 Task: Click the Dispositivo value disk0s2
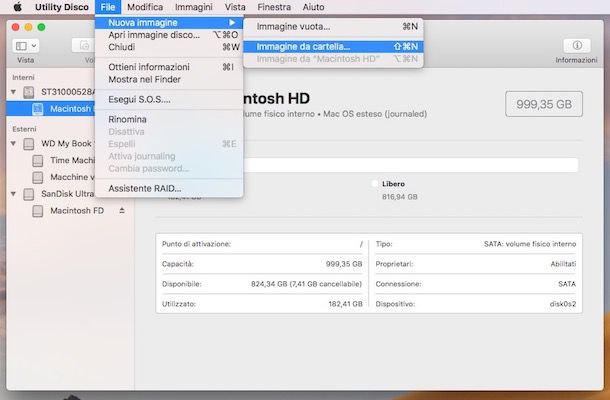(563, 304)
